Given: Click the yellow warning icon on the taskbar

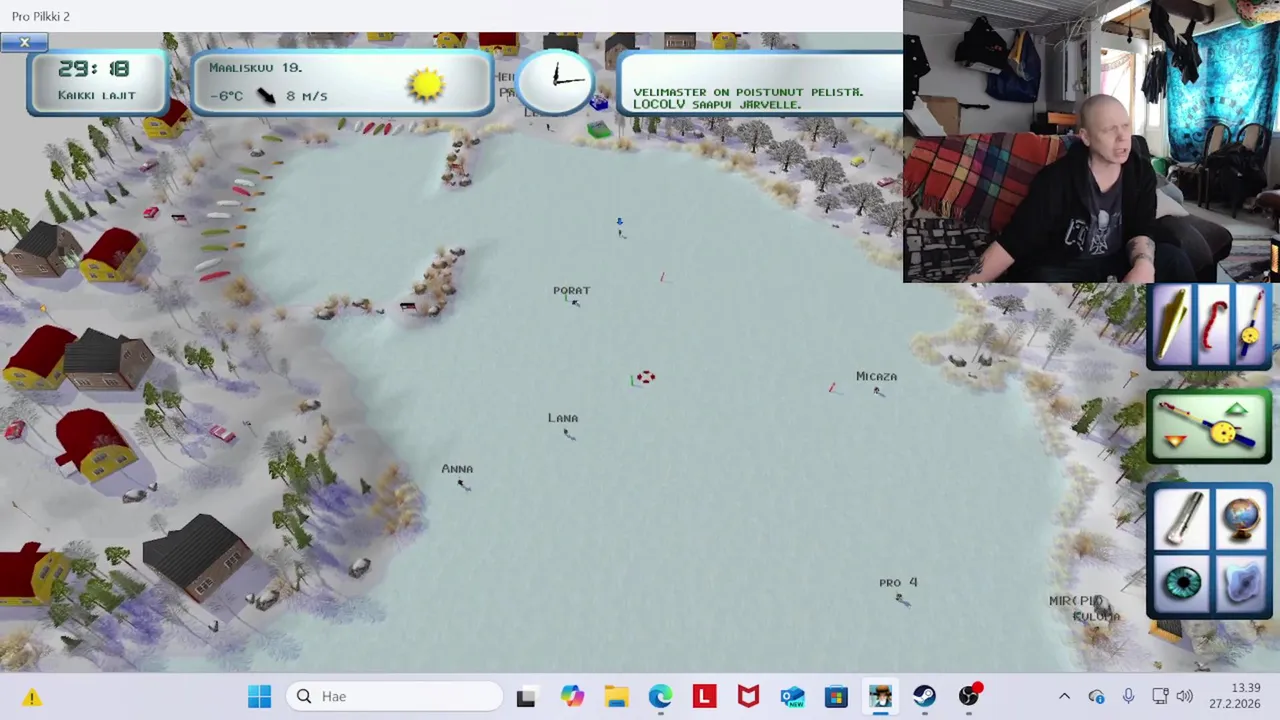Looking at the screenshot, I should click(32, 697).
